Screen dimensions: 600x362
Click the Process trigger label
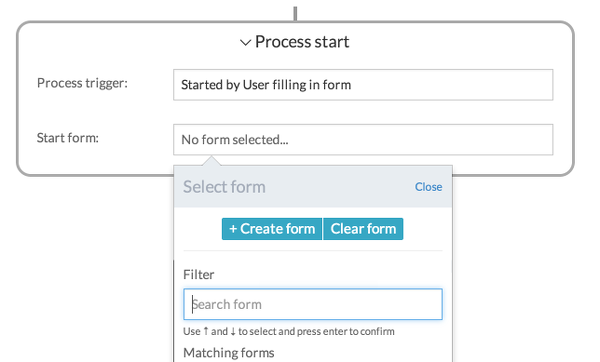[x=82, y=83]
